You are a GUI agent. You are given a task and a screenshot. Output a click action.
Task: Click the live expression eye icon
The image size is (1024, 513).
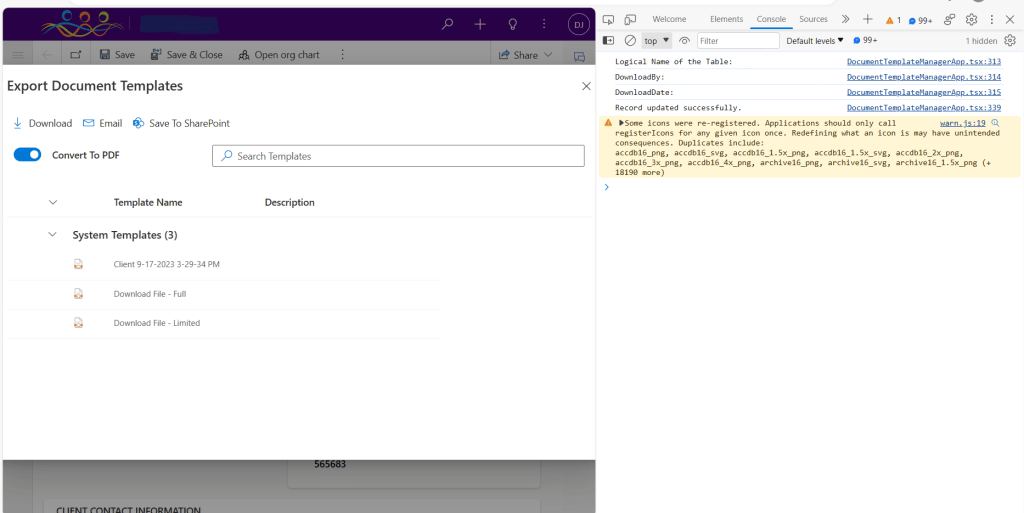click(x=684, y=41)
